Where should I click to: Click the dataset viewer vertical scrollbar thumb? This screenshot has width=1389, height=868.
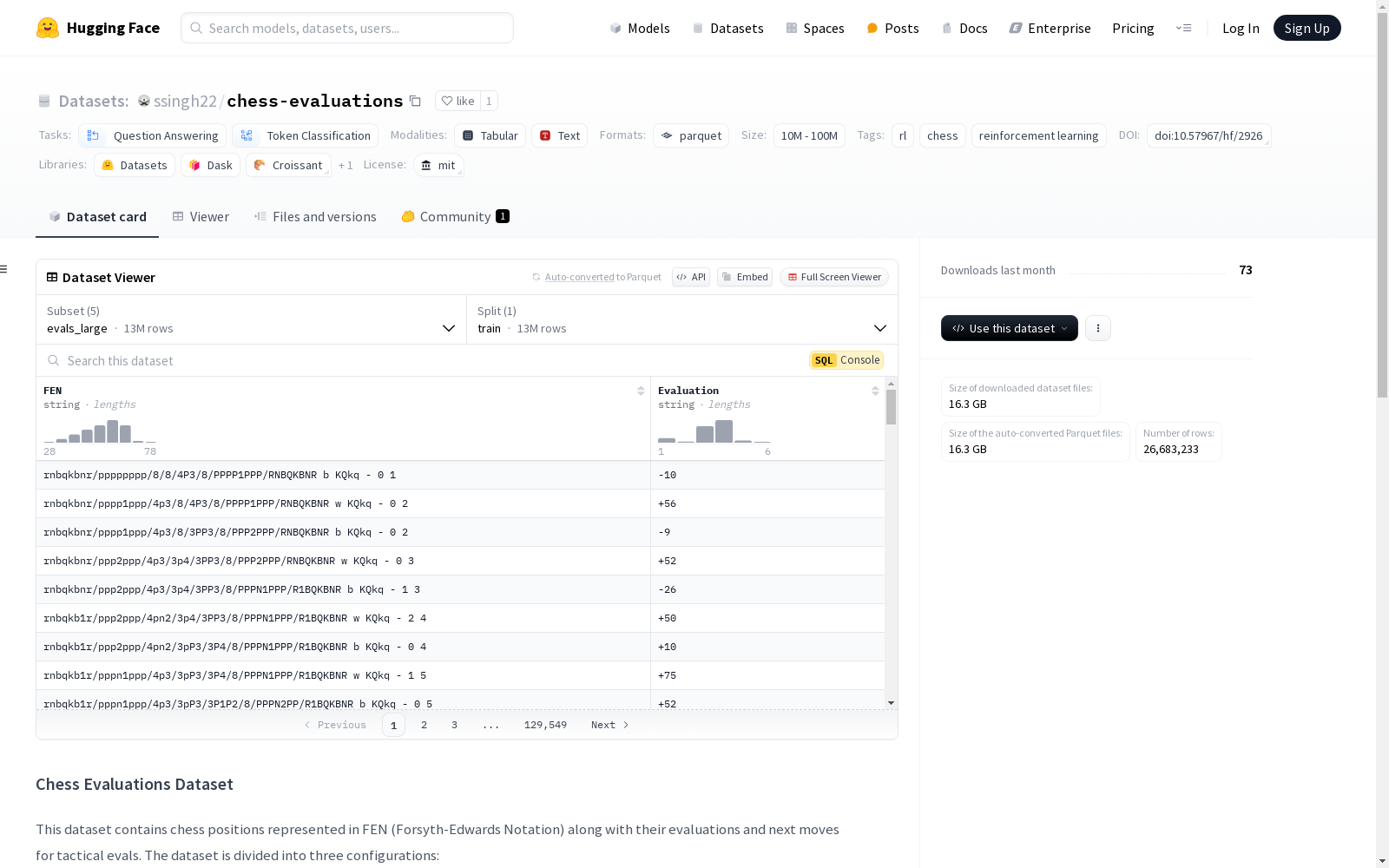(x=891, y=407)
